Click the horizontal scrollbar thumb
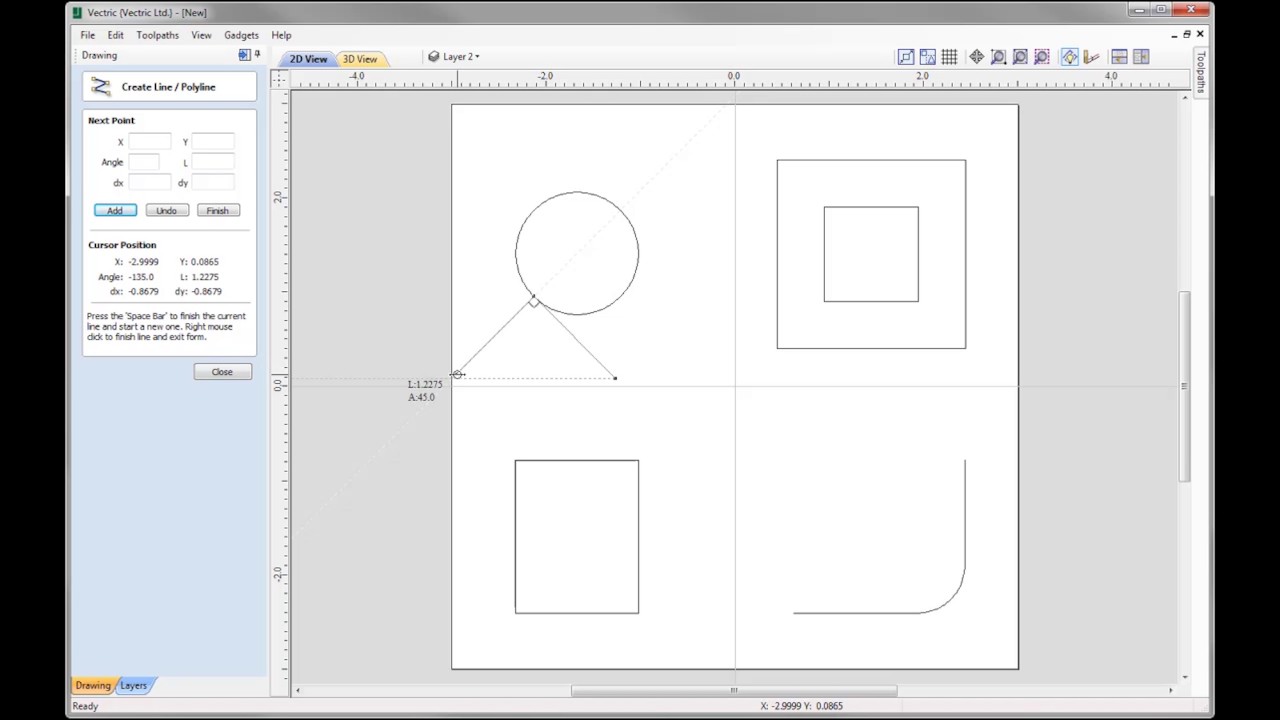Image resolution: width=1280 pixels, height=720 pixels. 734,690
